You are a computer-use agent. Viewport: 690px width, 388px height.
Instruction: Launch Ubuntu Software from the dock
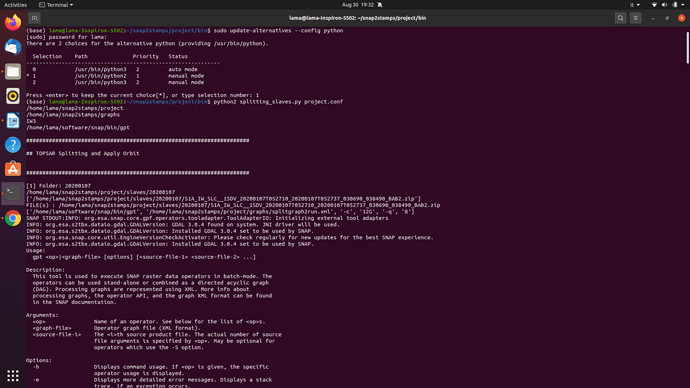(x=13, y=169)
